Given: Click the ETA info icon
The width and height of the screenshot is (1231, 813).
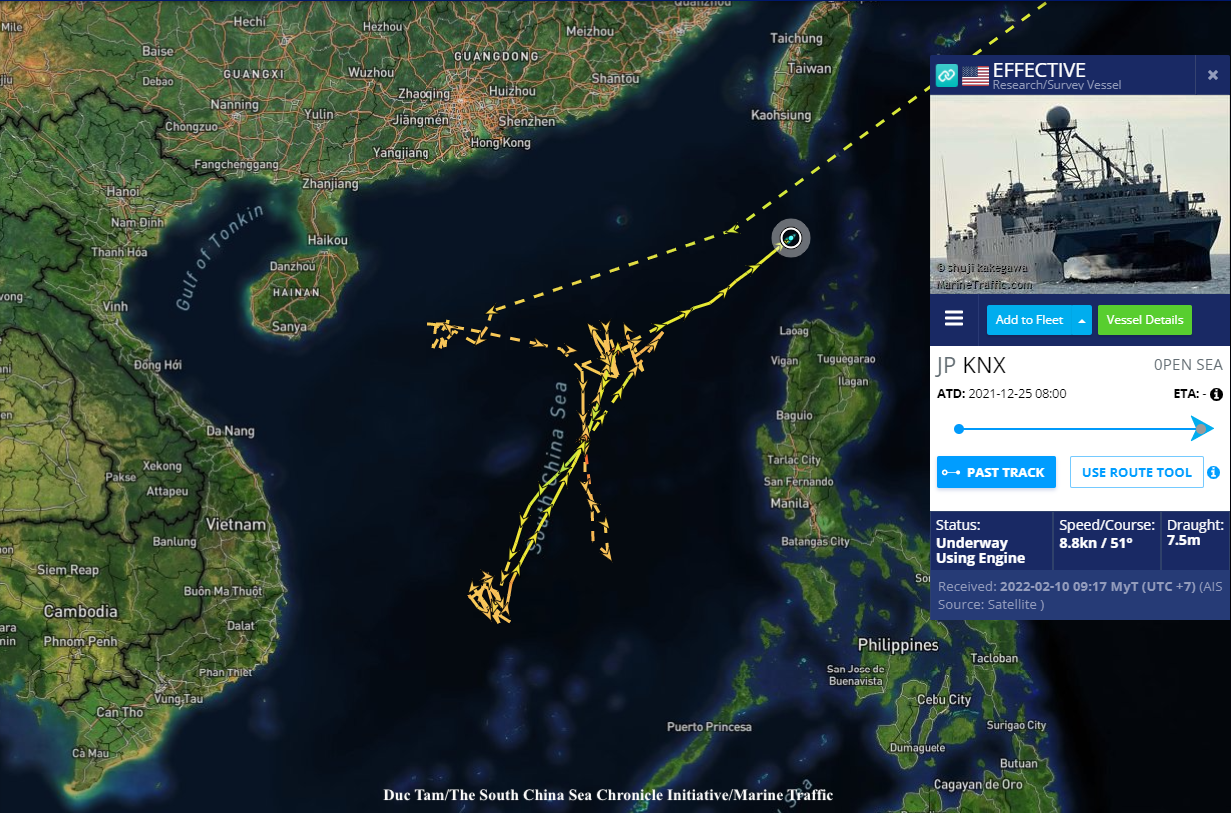Looking at the screenshot, I should [1216, 394].
